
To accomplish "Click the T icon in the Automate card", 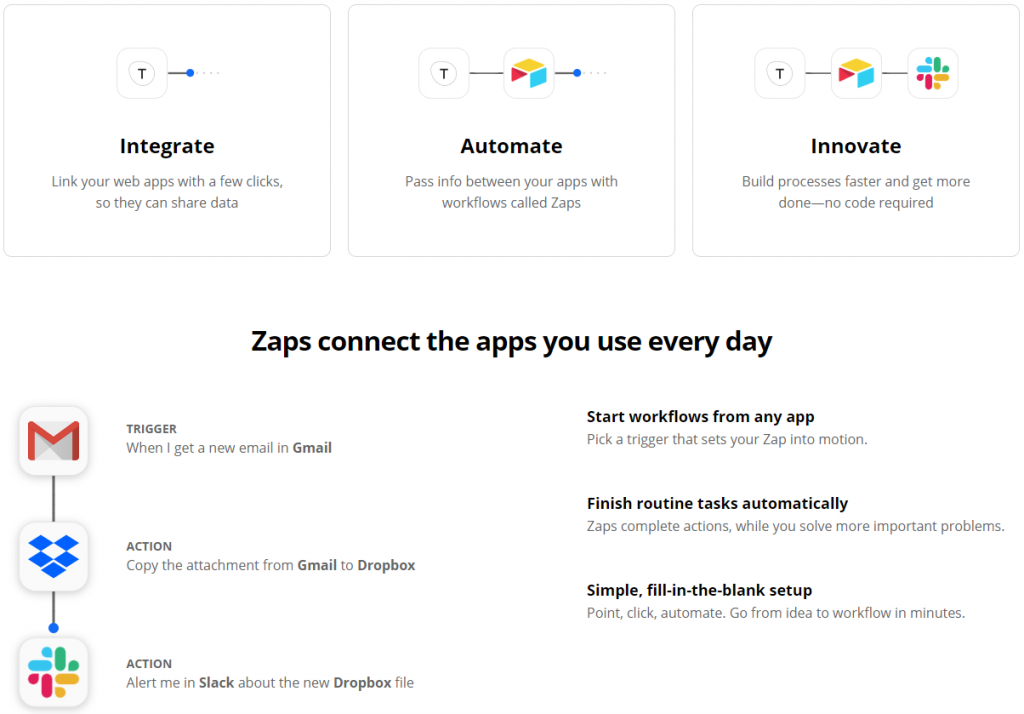I will click(444, 73).
